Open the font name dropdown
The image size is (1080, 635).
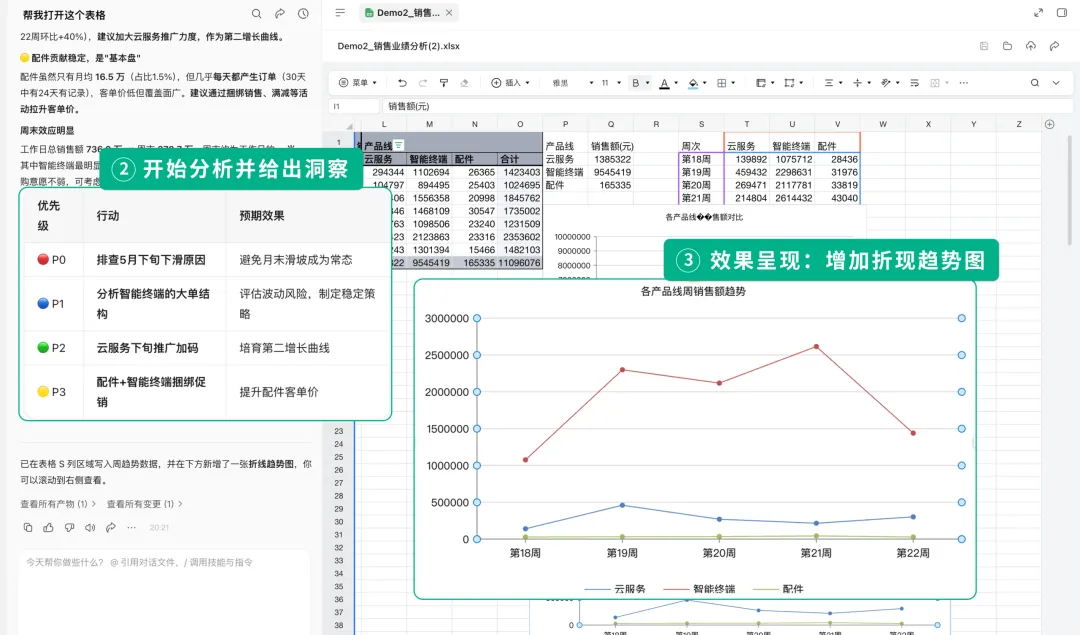tap(572, 83)
